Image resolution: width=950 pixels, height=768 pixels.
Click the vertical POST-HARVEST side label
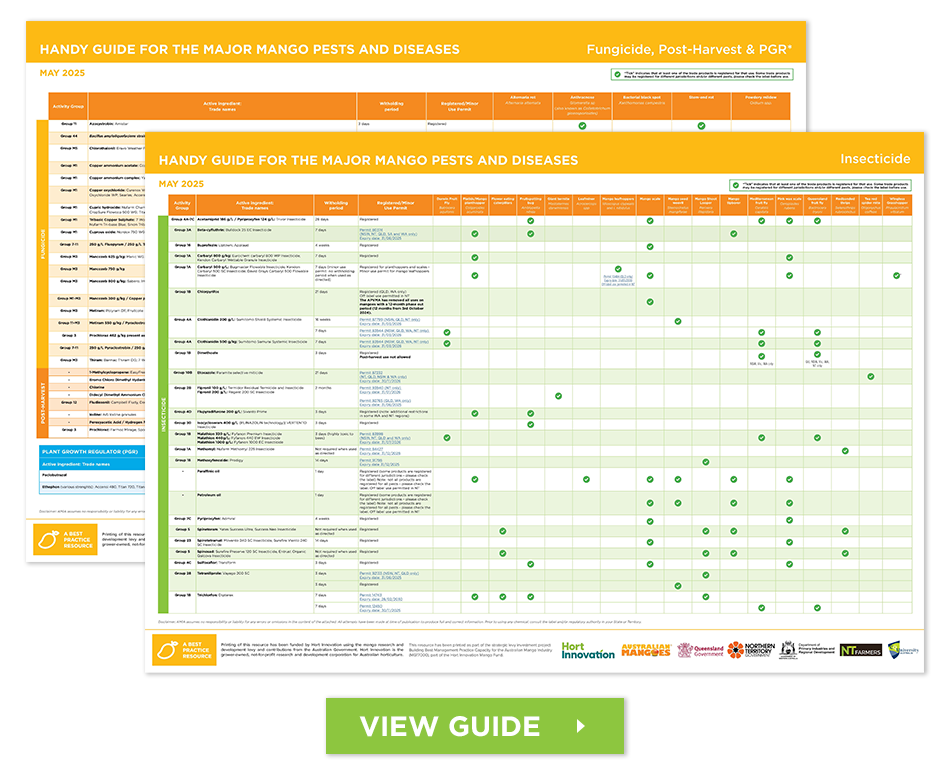point(43,403)
